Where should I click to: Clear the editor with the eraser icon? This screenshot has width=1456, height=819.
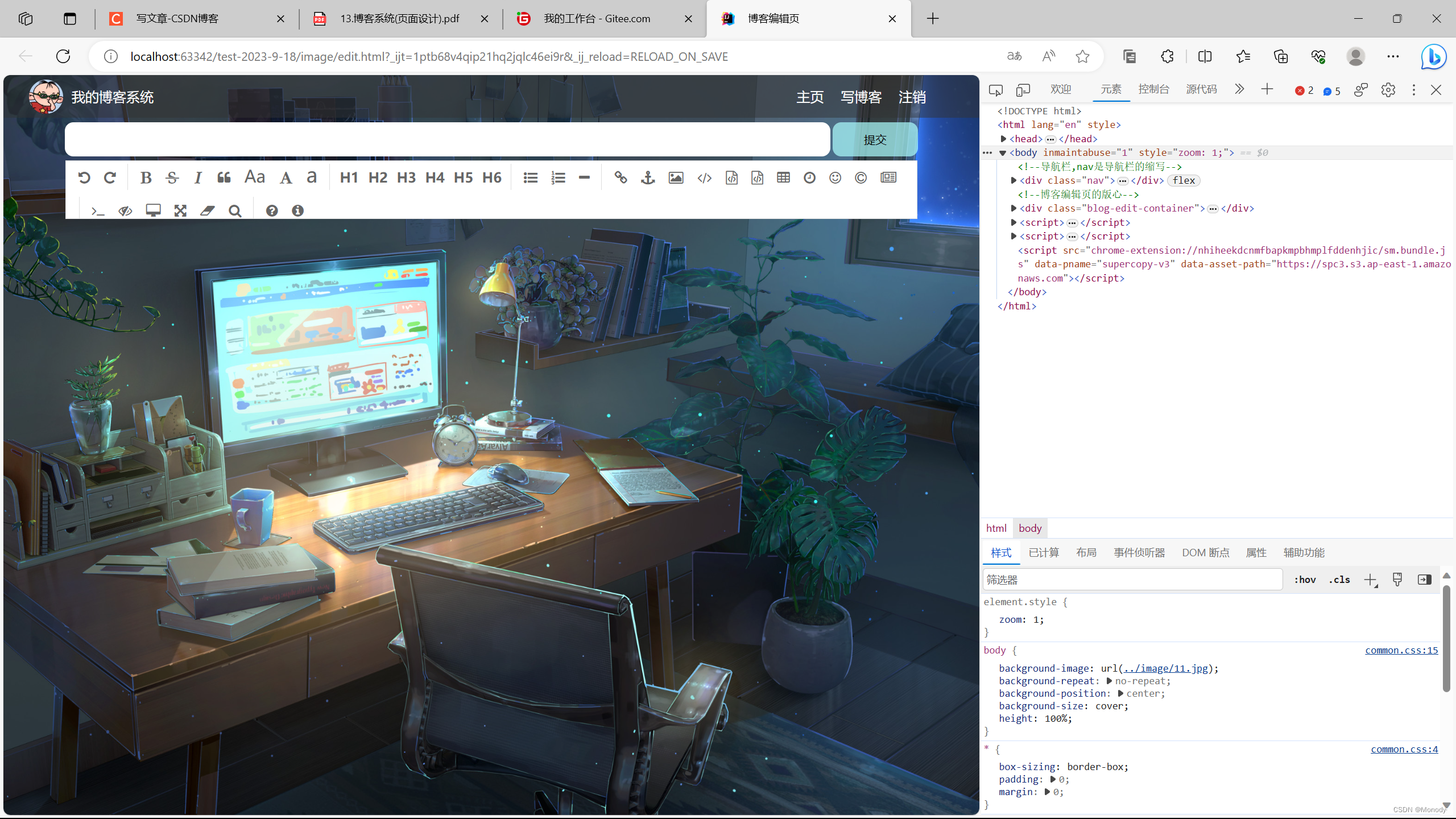point(208,210)
